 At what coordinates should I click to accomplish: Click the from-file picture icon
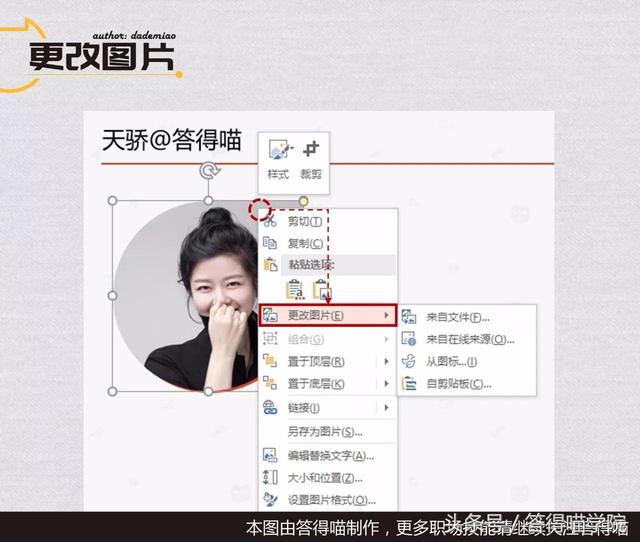coord(409,317)
